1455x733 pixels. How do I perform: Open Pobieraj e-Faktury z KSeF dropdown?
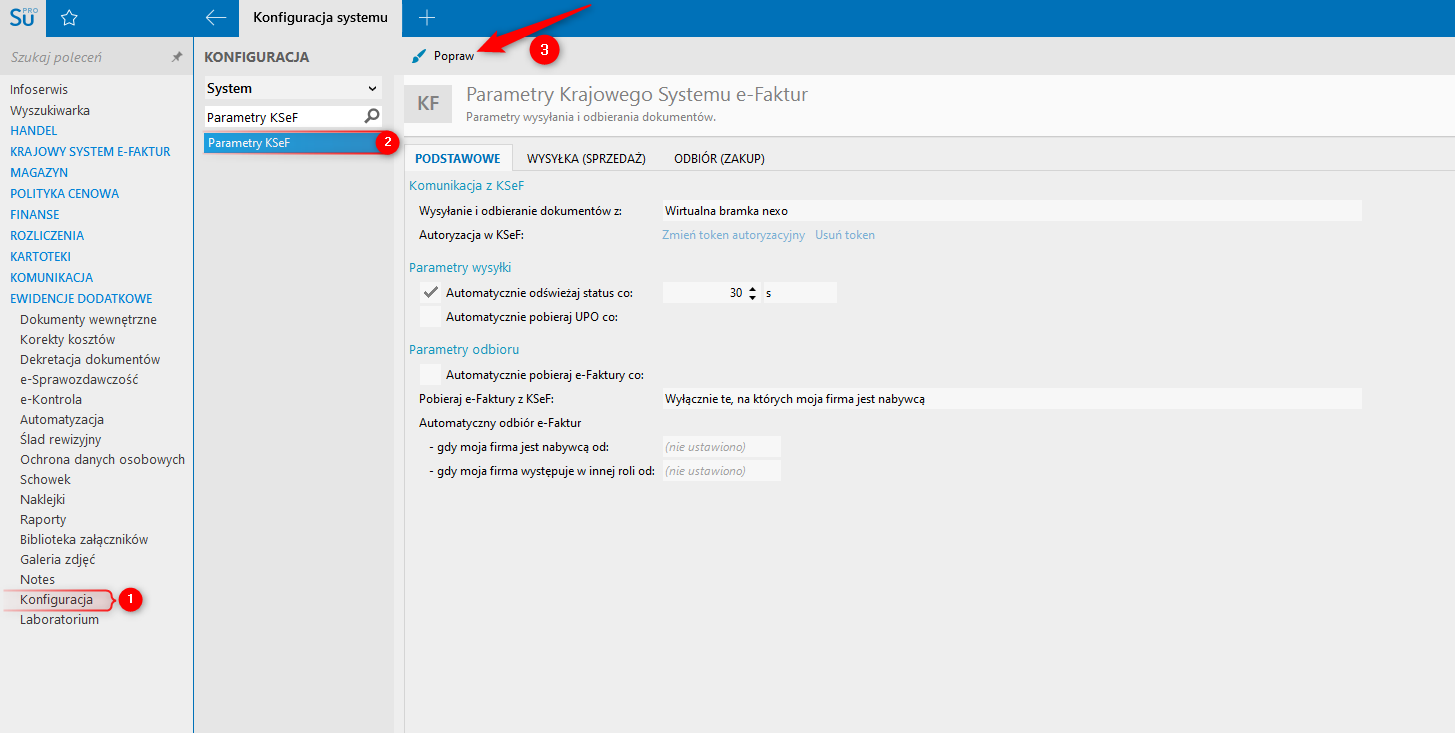coord(1012,398)
